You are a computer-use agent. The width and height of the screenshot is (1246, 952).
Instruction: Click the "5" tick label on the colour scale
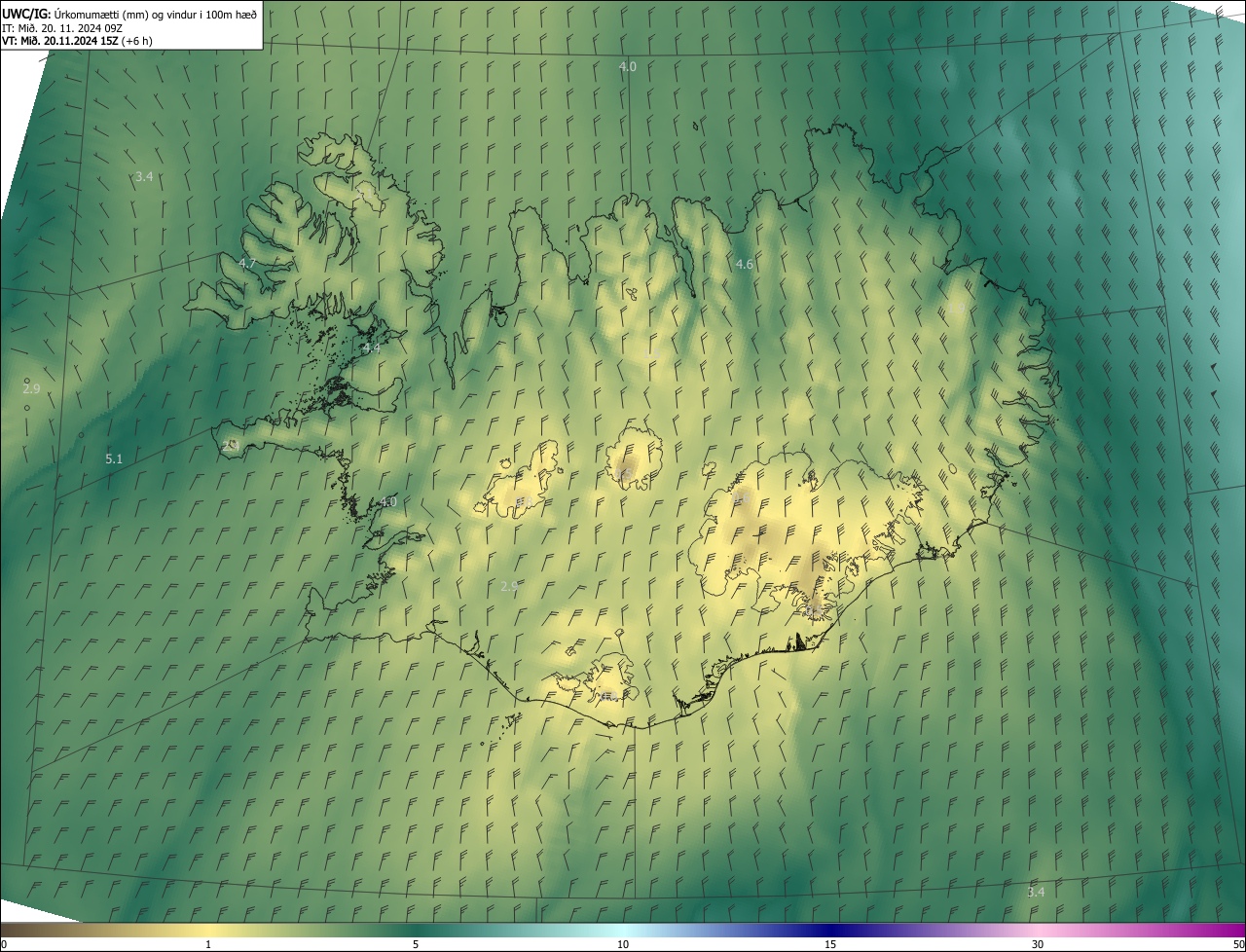click(x=416, y=944)
